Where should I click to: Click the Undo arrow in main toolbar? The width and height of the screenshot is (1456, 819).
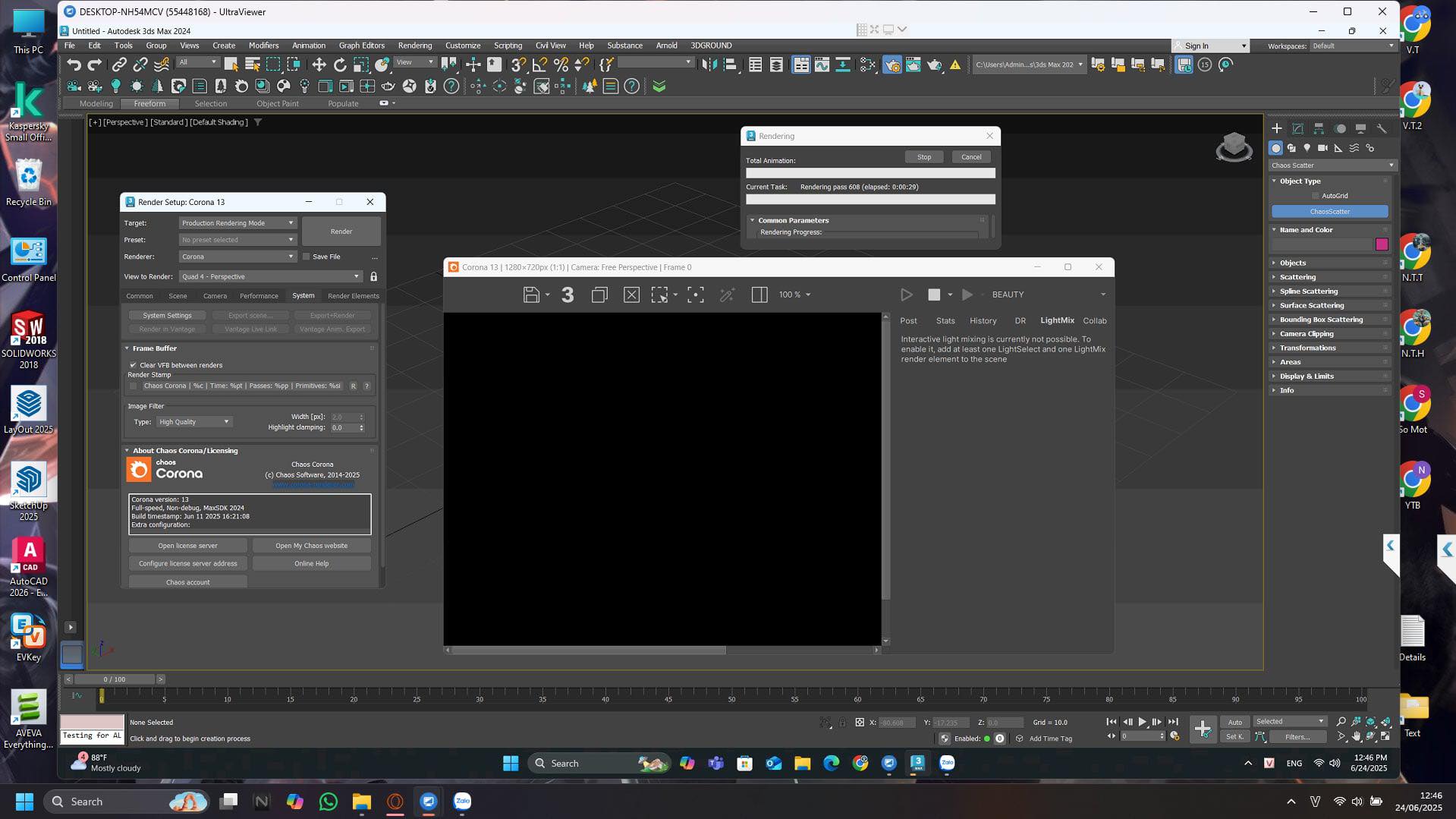(73, 65)
